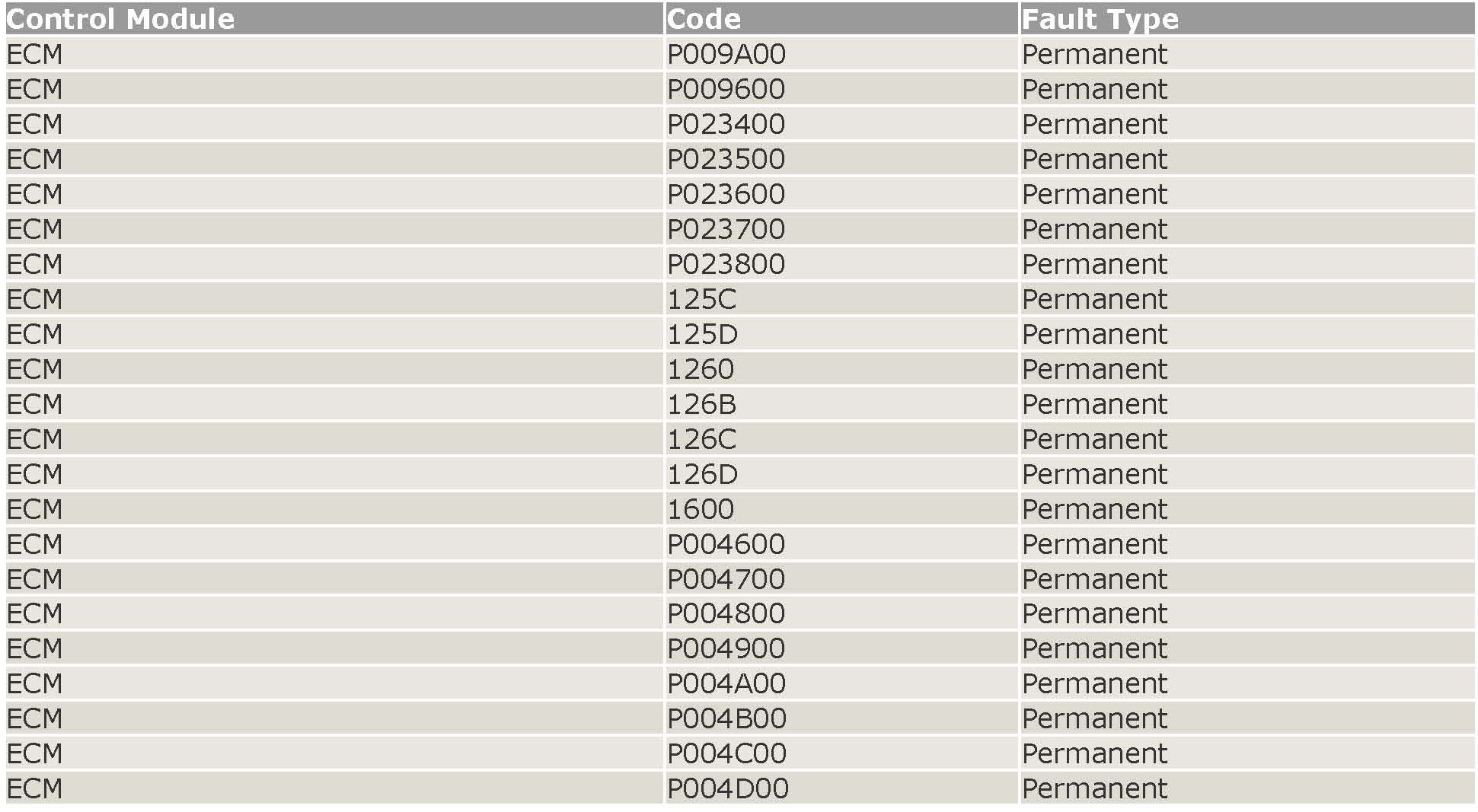Select fault code P009600
The height and width of the screenshot is (812, 1478).
coord(726,89)
